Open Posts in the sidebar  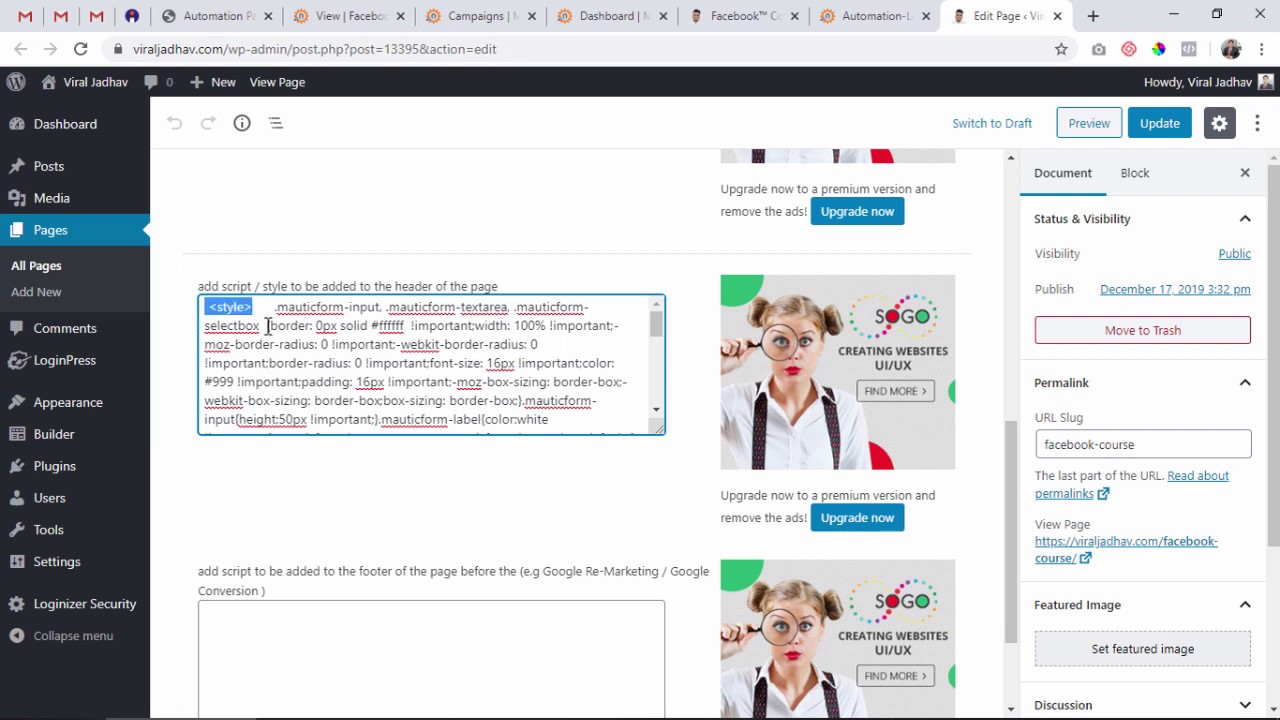48,166
